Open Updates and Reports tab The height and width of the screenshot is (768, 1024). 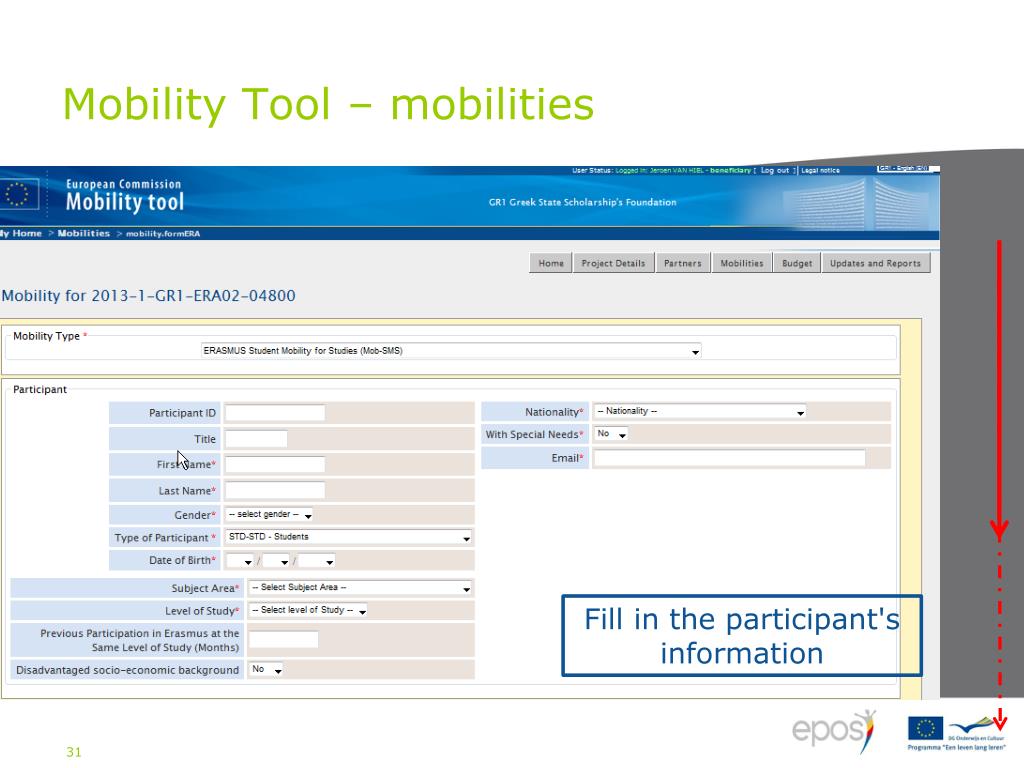click(875, 263)
